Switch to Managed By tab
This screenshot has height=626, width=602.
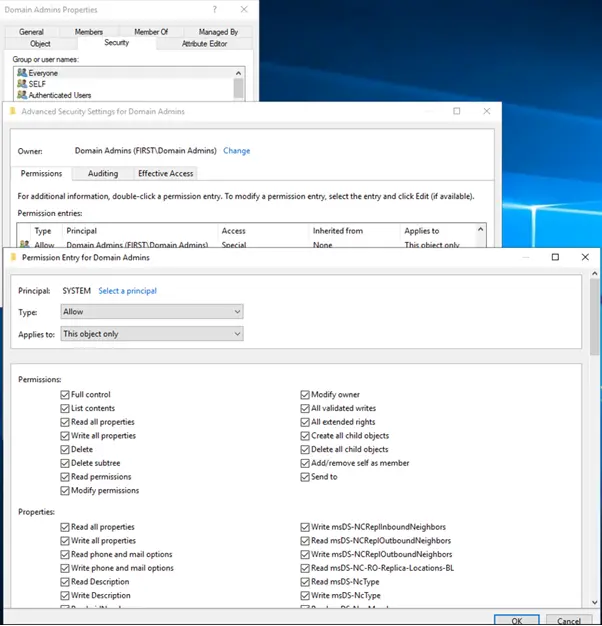click(218, 32)
